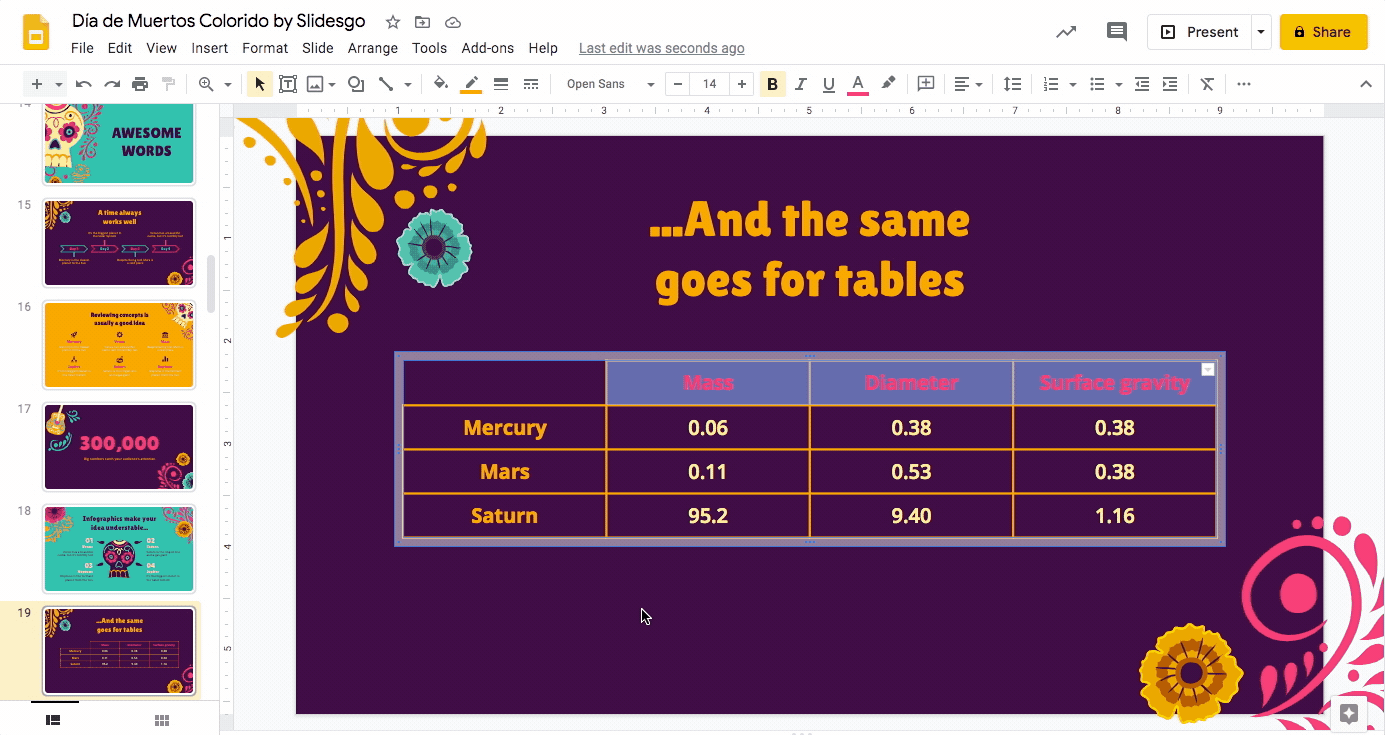1385x735 pixels.
Task: Open the border color pencil
Action: tap(471, 84)
